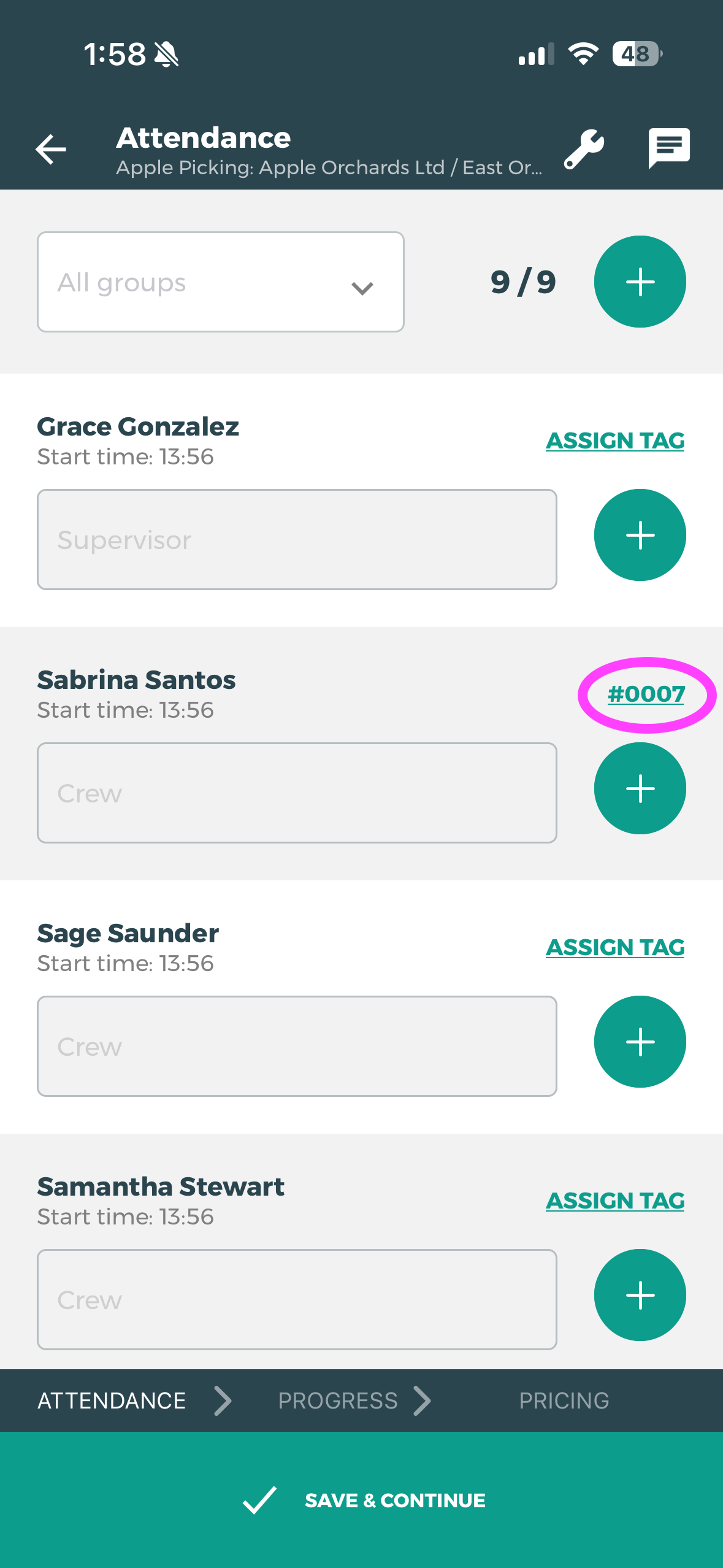Screen dimensions: 723x1568
Task: Open the wrench settings icon
Action: point(584,149)
